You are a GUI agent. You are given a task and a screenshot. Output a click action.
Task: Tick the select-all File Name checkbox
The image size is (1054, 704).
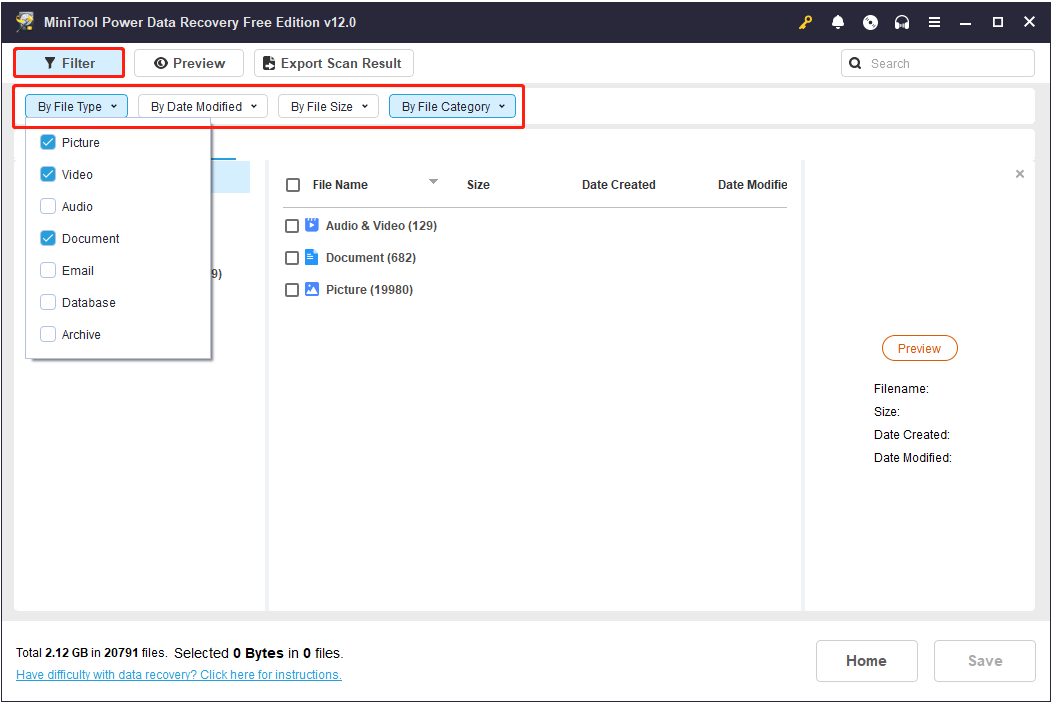(293, 185)
